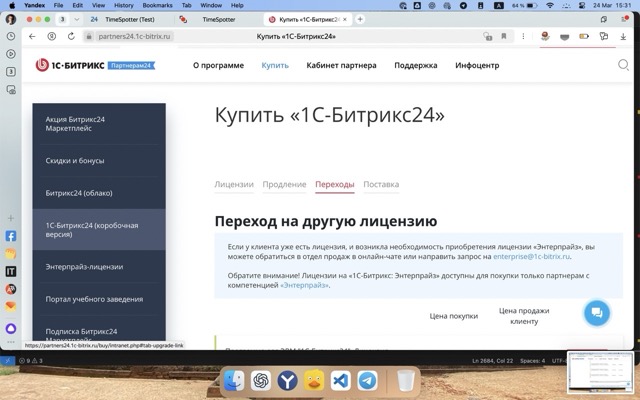Launch Telegram from the Dock
Screen dimensions: 640x400
pos(367,381)
